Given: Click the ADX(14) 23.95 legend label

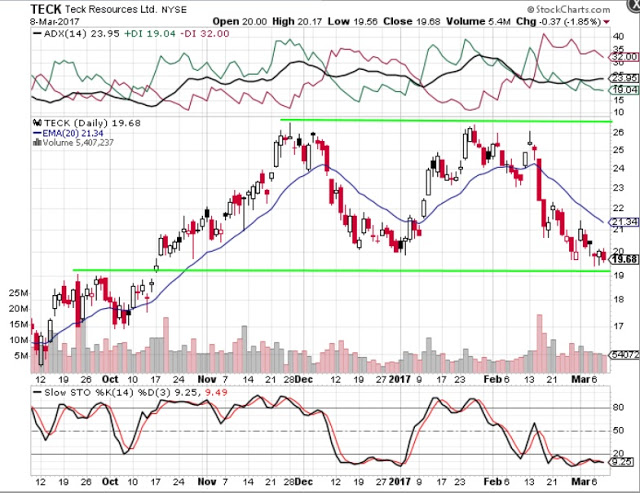Looking at the screenshot, I should coord(77,34).
